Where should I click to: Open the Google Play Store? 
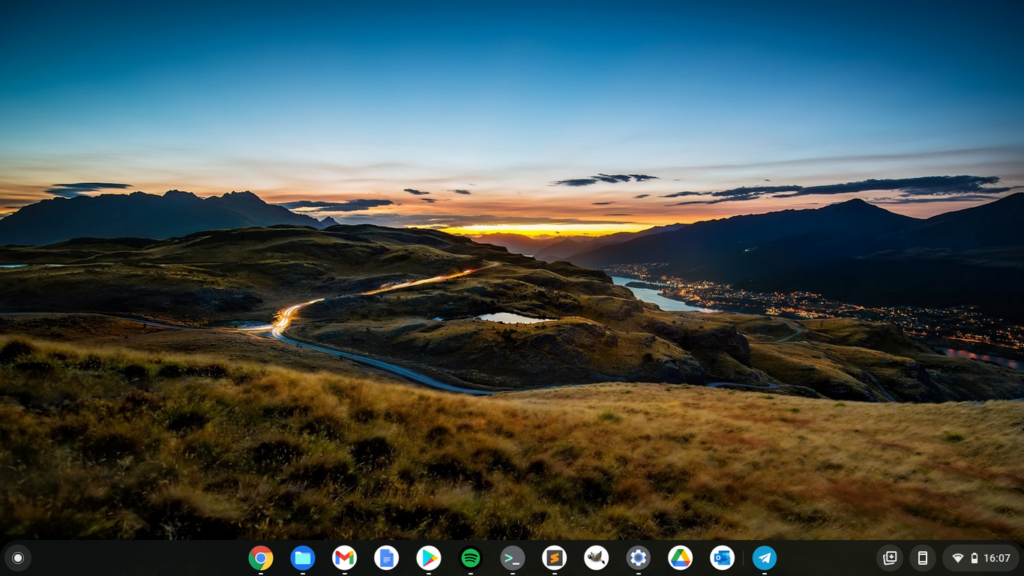428,558
